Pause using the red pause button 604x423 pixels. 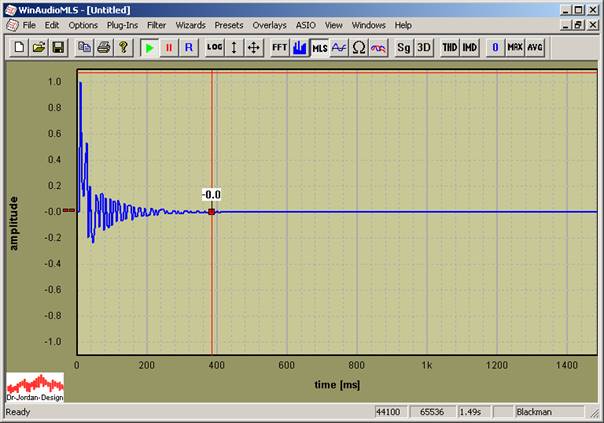168,47
